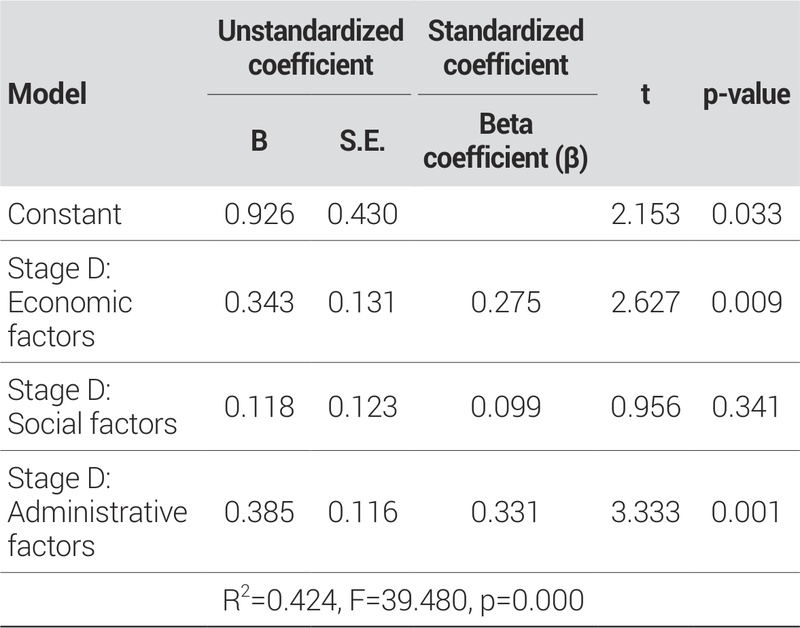The height and width of the screenshot is (628, 800).
Task: Click Administrative factors B value 0.385
Action: click(x=259, y=512)
